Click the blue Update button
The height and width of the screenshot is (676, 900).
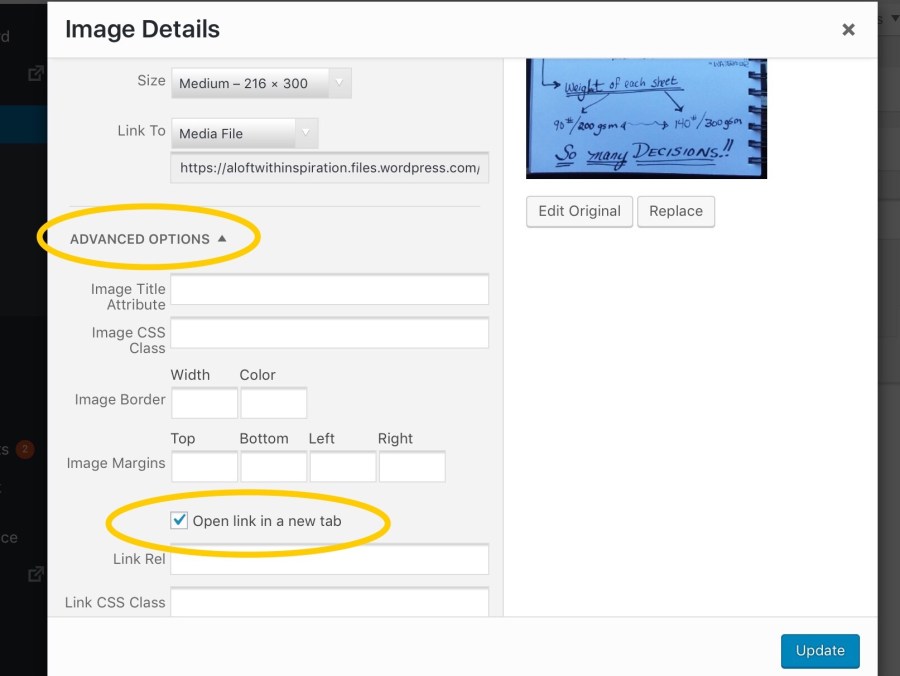click(819, 650)
